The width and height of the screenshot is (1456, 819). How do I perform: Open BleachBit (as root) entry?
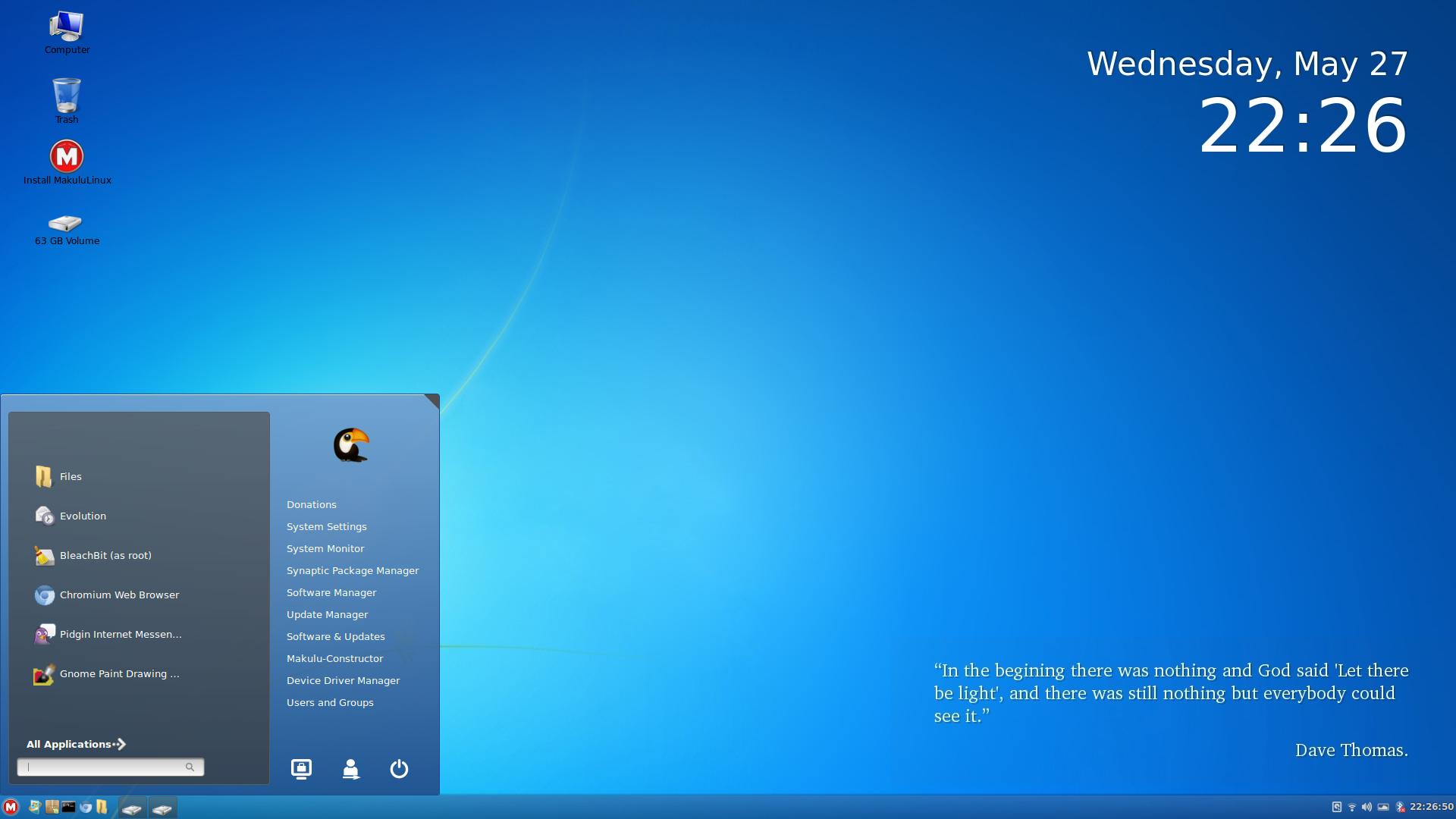[105, 556]
